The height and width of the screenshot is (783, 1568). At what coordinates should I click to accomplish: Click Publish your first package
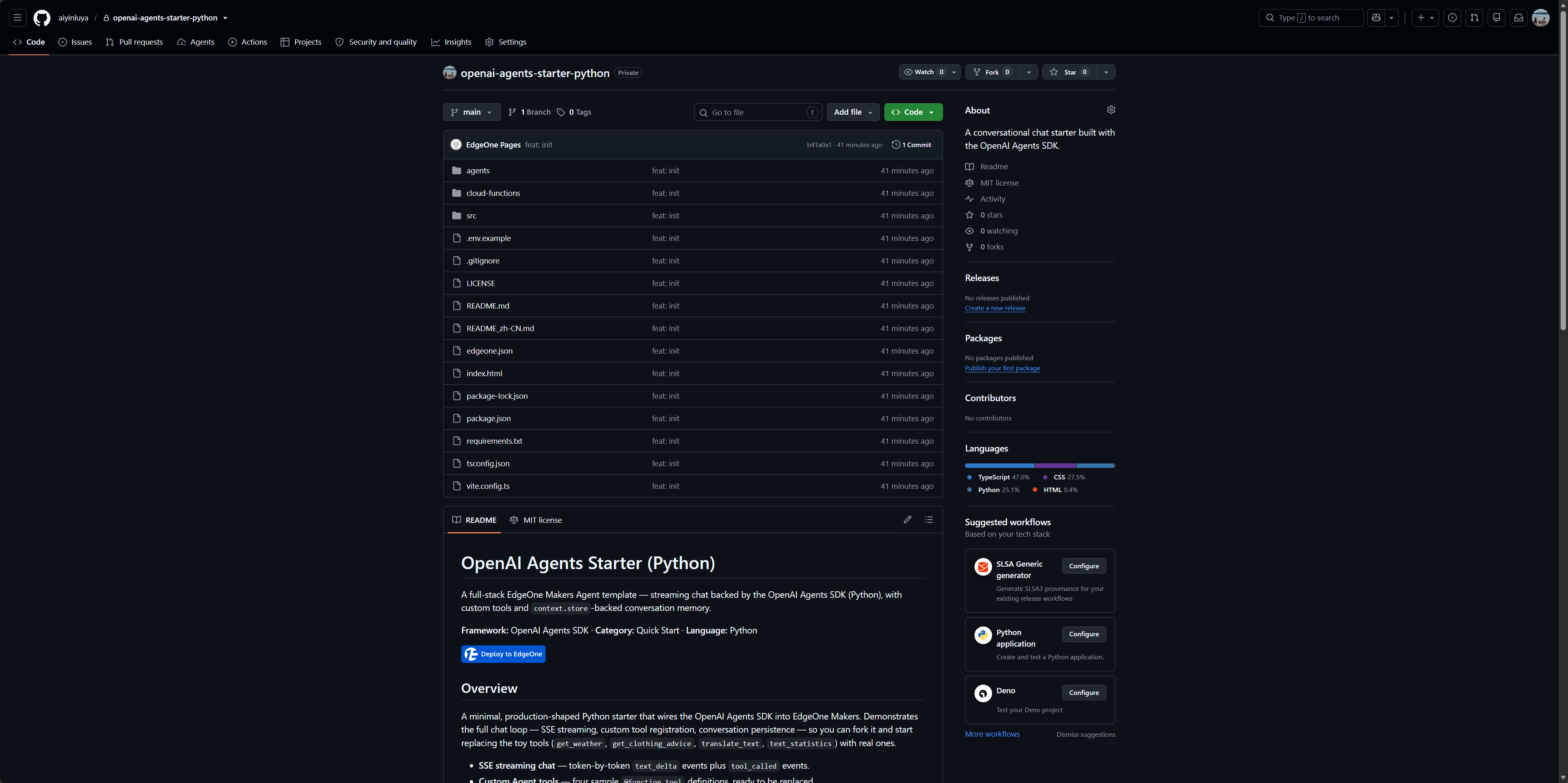pos(1002,368)
